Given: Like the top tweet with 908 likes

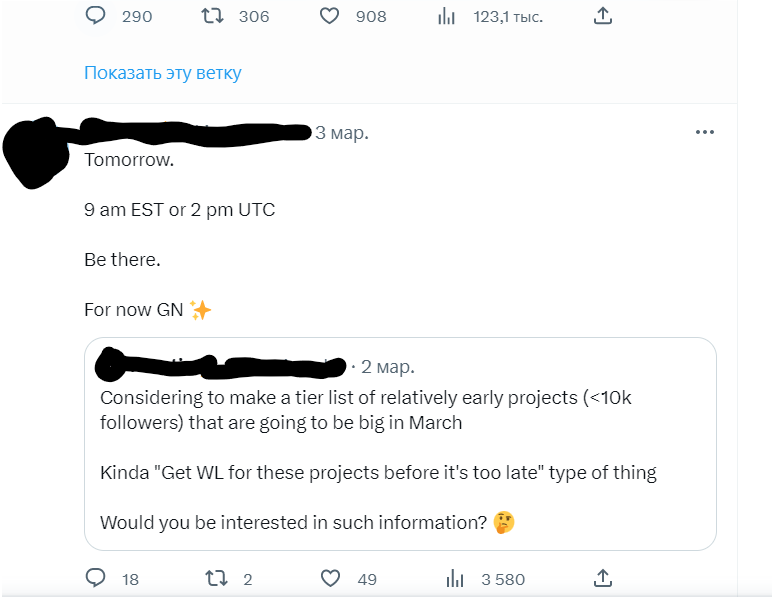Looking at the screenshot, I should [x=330, y=16].
